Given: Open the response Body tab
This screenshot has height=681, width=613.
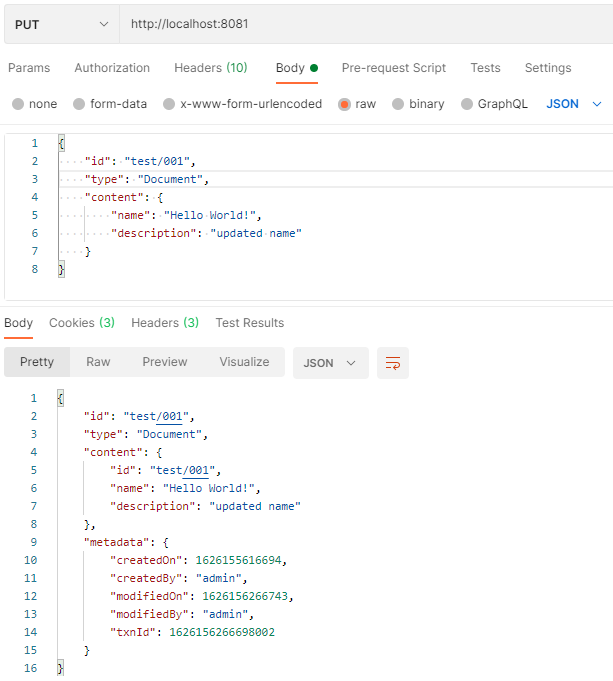Looking at the screenshot, I should pos(19,323).
